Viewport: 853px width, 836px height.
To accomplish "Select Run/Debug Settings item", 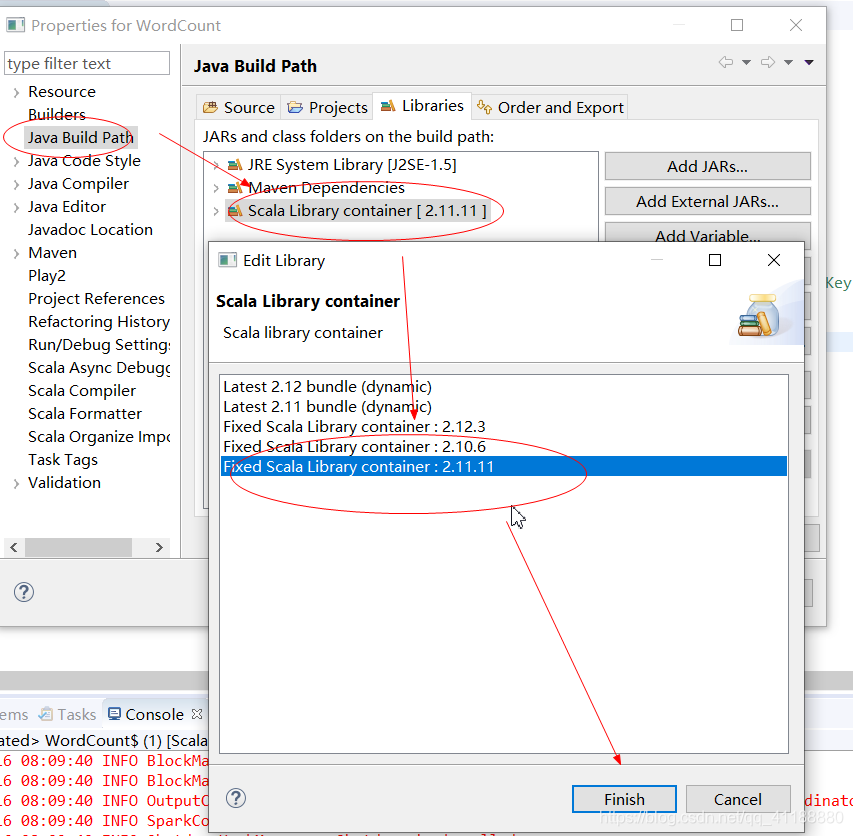I will point(99,345).
